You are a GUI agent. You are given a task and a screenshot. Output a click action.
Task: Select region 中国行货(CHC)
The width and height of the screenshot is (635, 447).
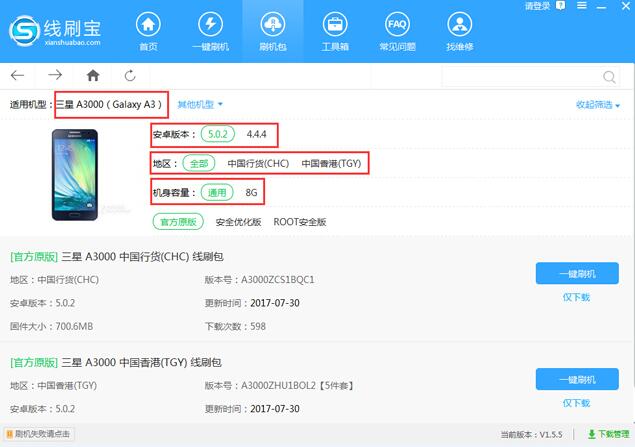[x=258, y=164]
